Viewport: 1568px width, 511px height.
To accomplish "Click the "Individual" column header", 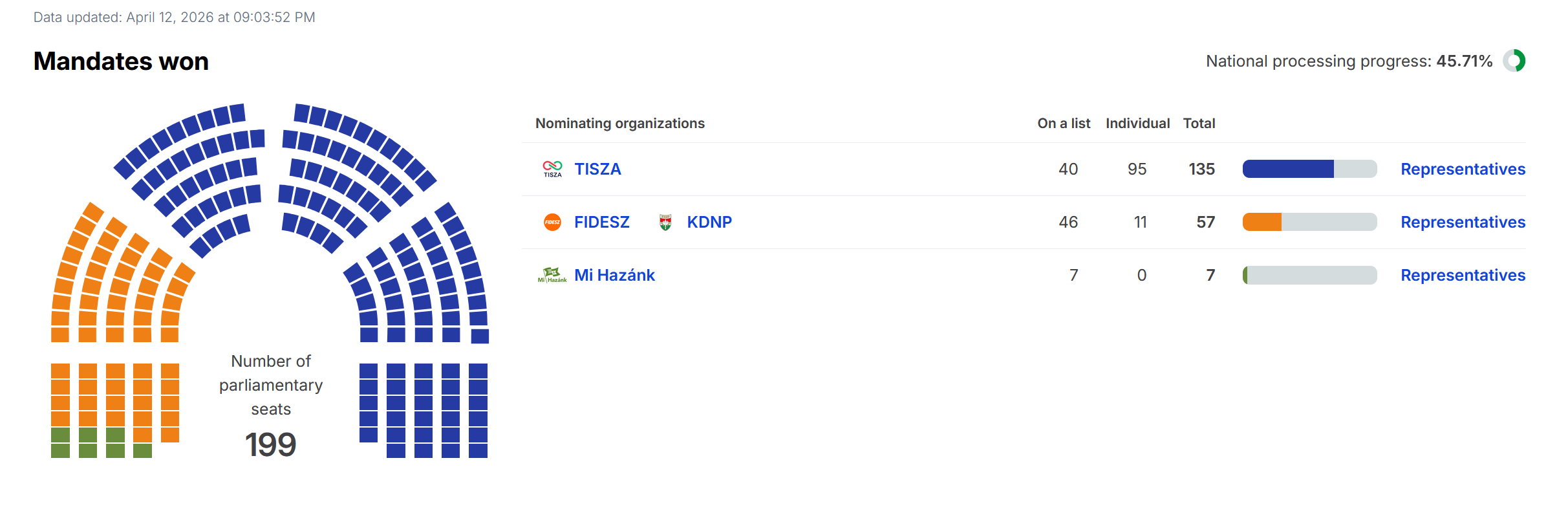I will point(1137,123).
